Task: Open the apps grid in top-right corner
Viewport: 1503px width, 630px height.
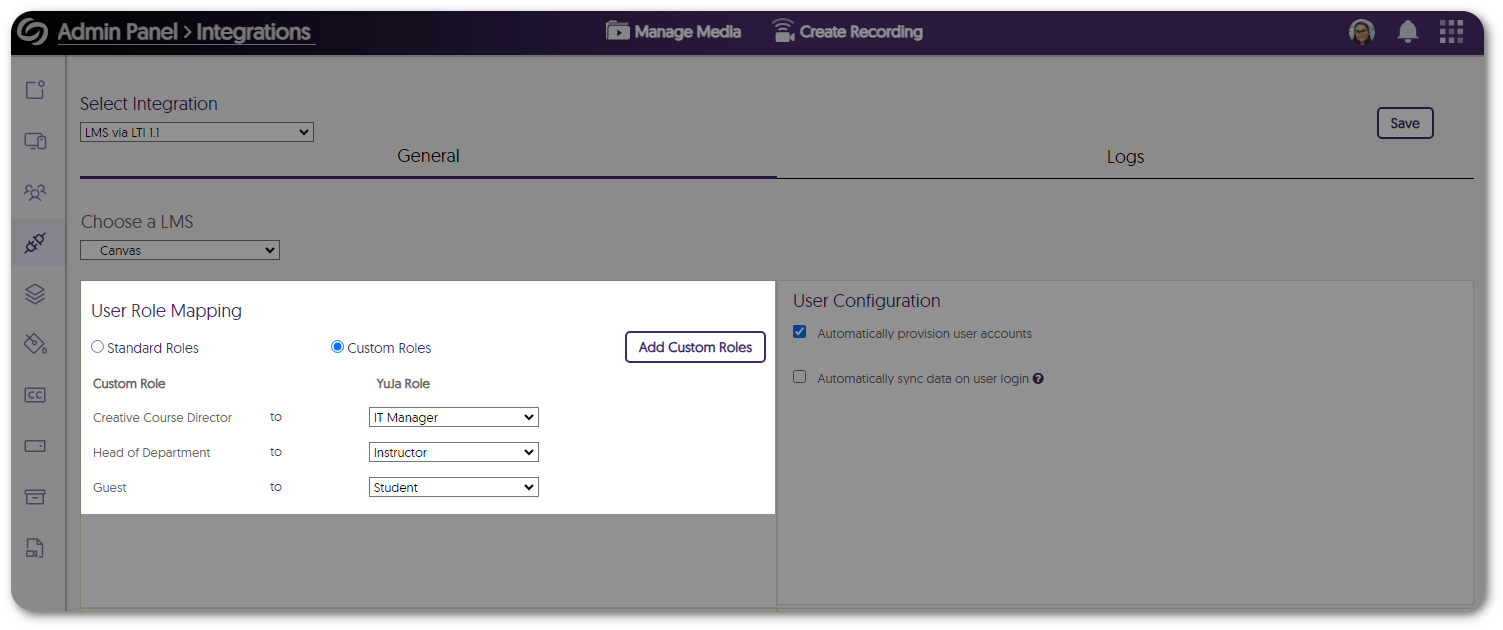Action: pos(1451,31)
